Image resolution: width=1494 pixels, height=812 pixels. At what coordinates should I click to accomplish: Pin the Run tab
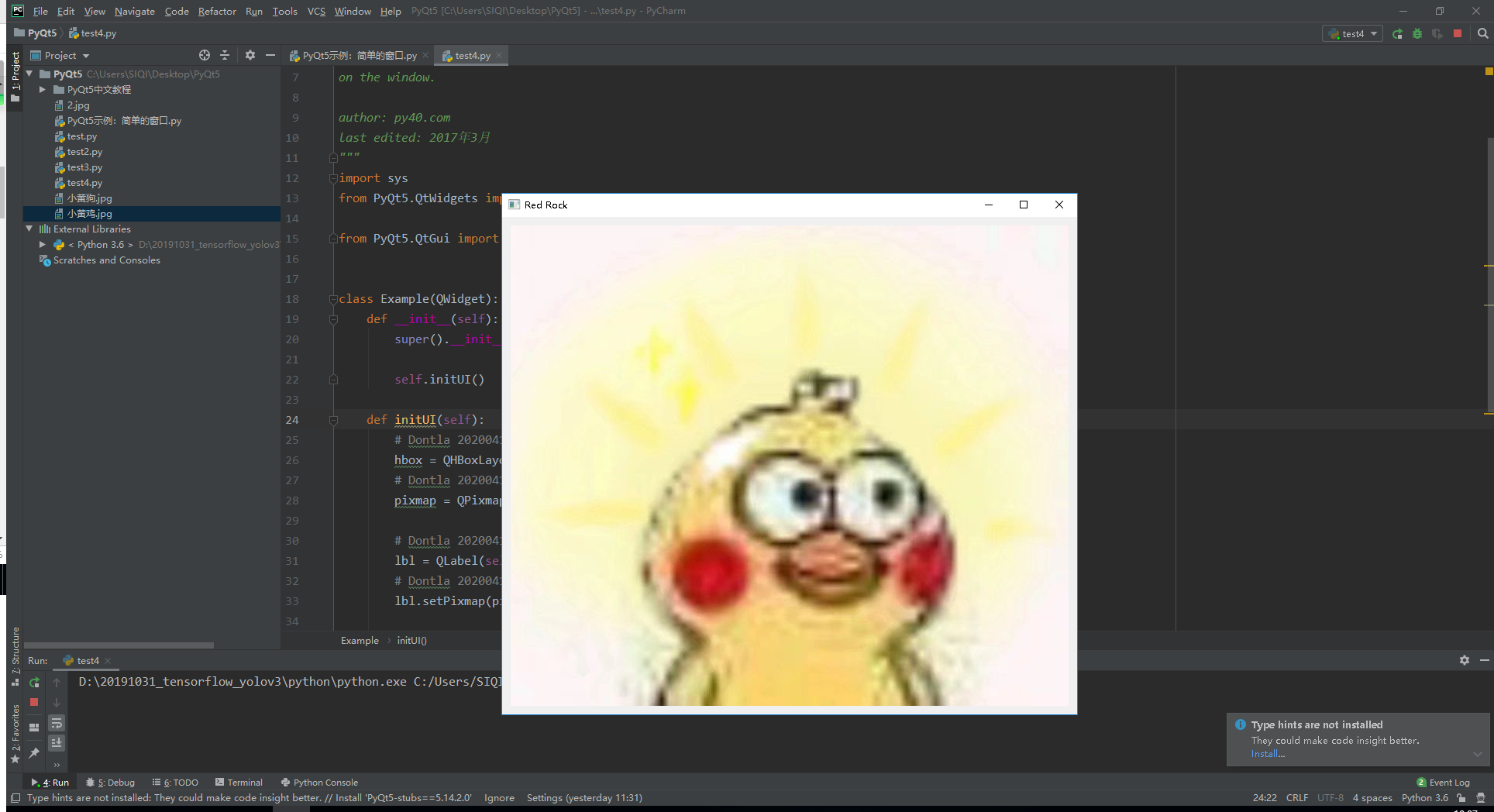34,752
